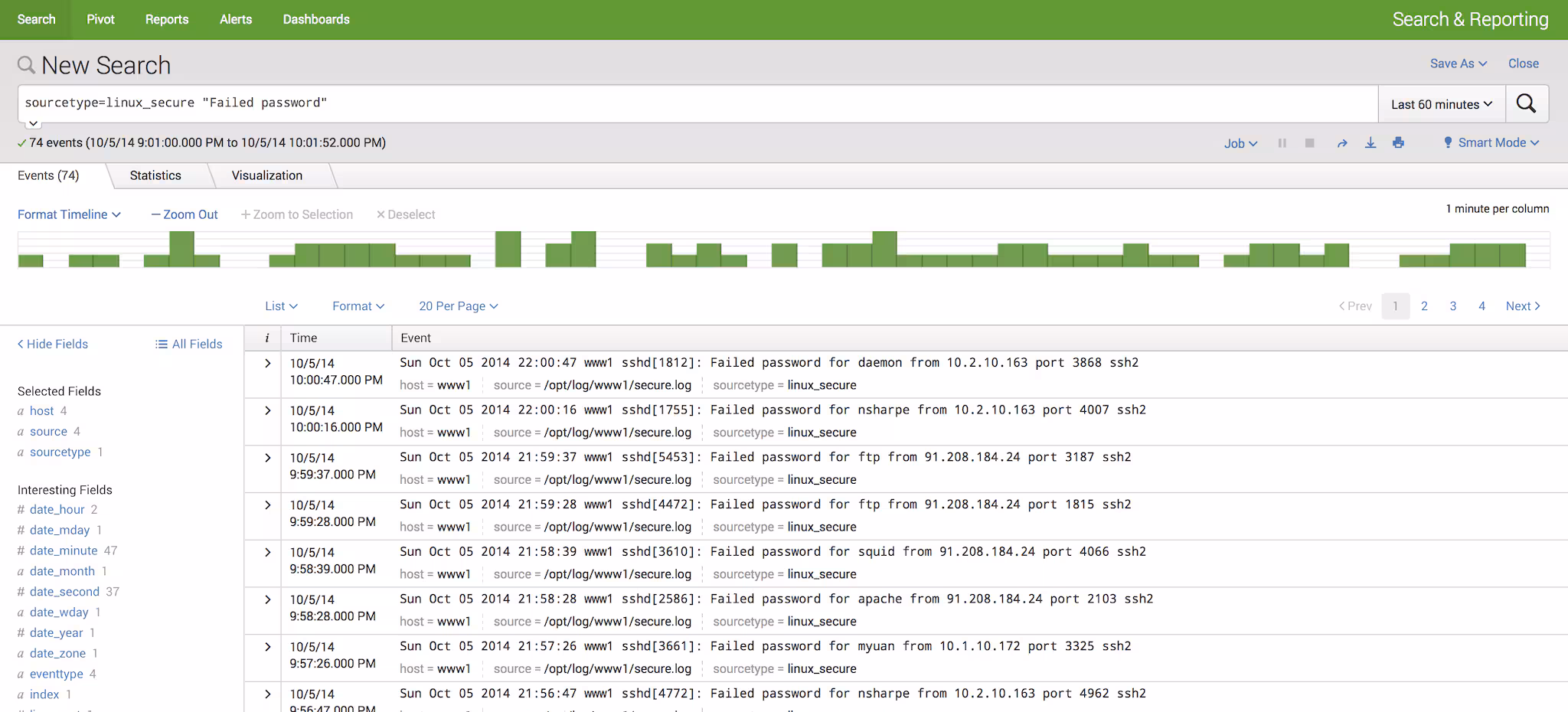The width and height of the screenshot is (1568, 712).
Task: Open the Dashboards menu
Action: 316,19
